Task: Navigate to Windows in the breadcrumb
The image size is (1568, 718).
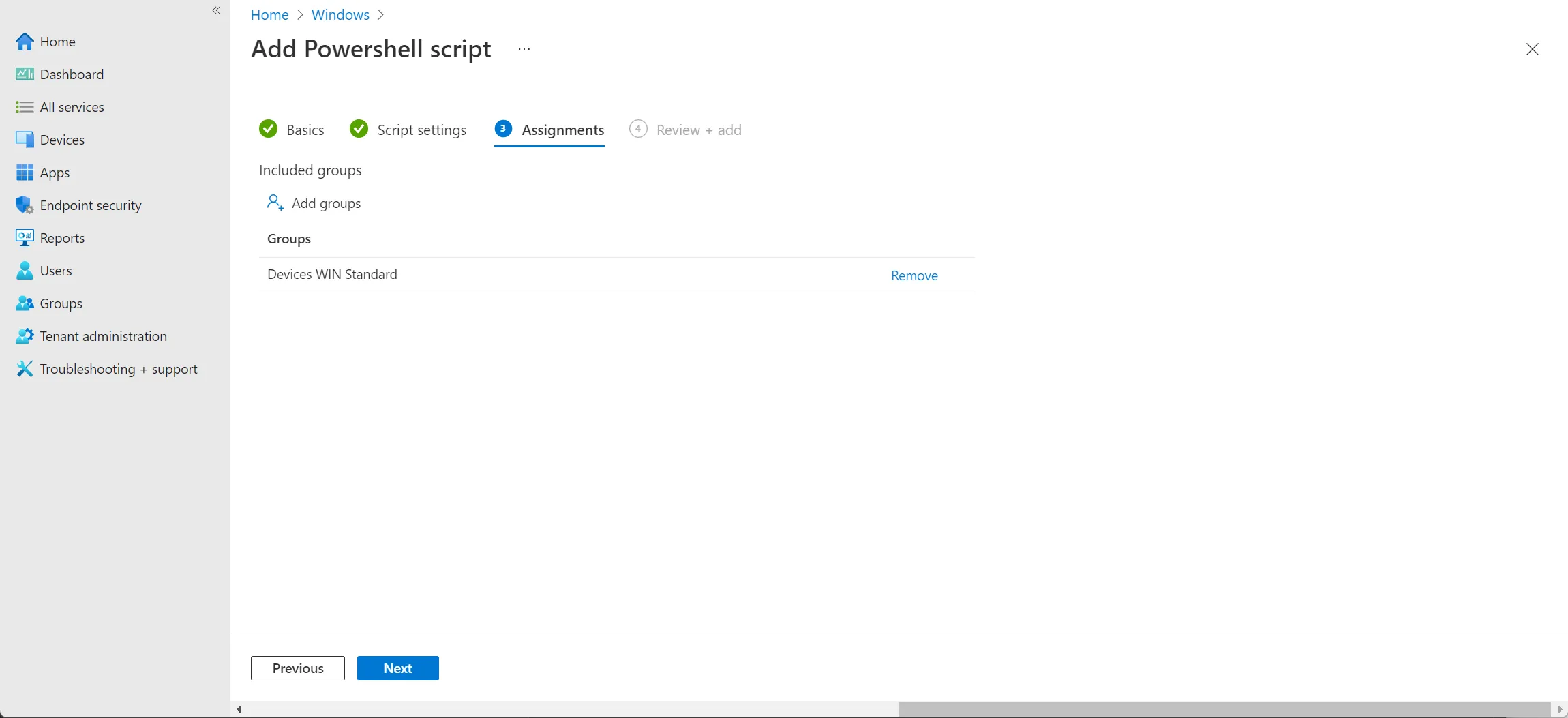Action: (x=340, y=15)
